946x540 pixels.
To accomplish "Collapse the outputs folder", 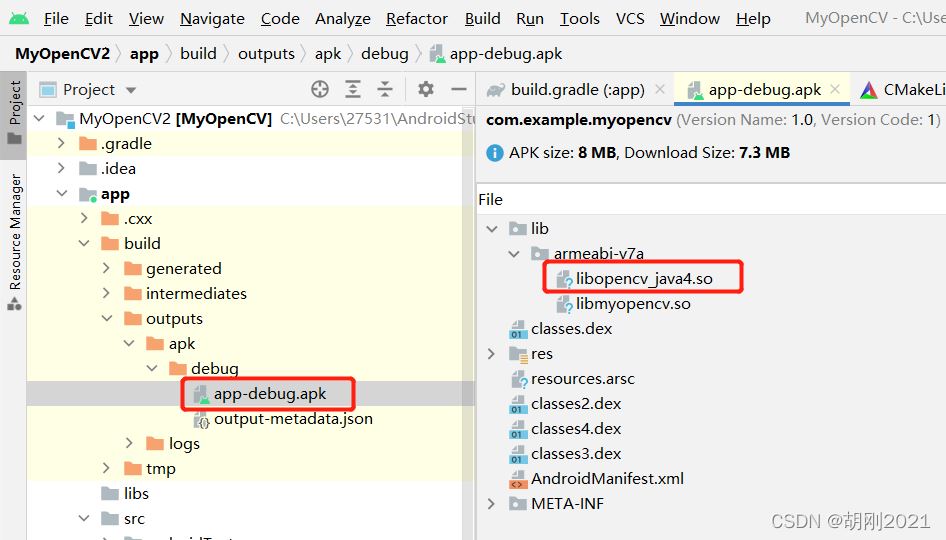I will (x=107, y=318).
